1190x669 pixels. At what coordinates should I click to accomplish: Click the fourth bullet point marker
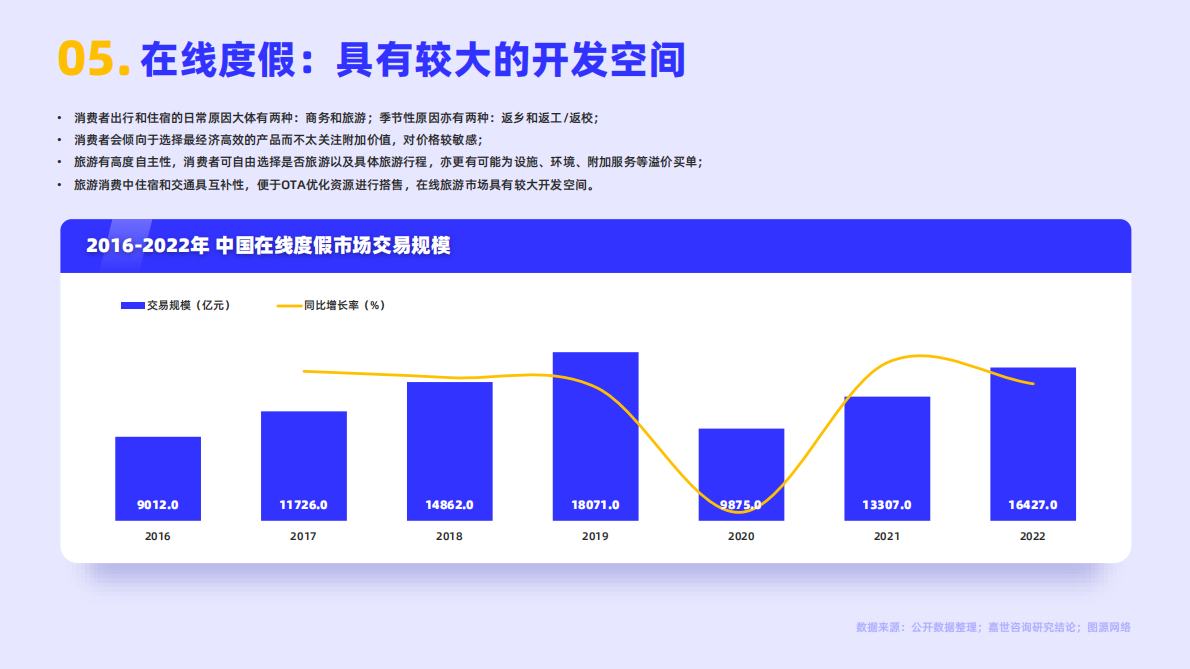(59, 186)
